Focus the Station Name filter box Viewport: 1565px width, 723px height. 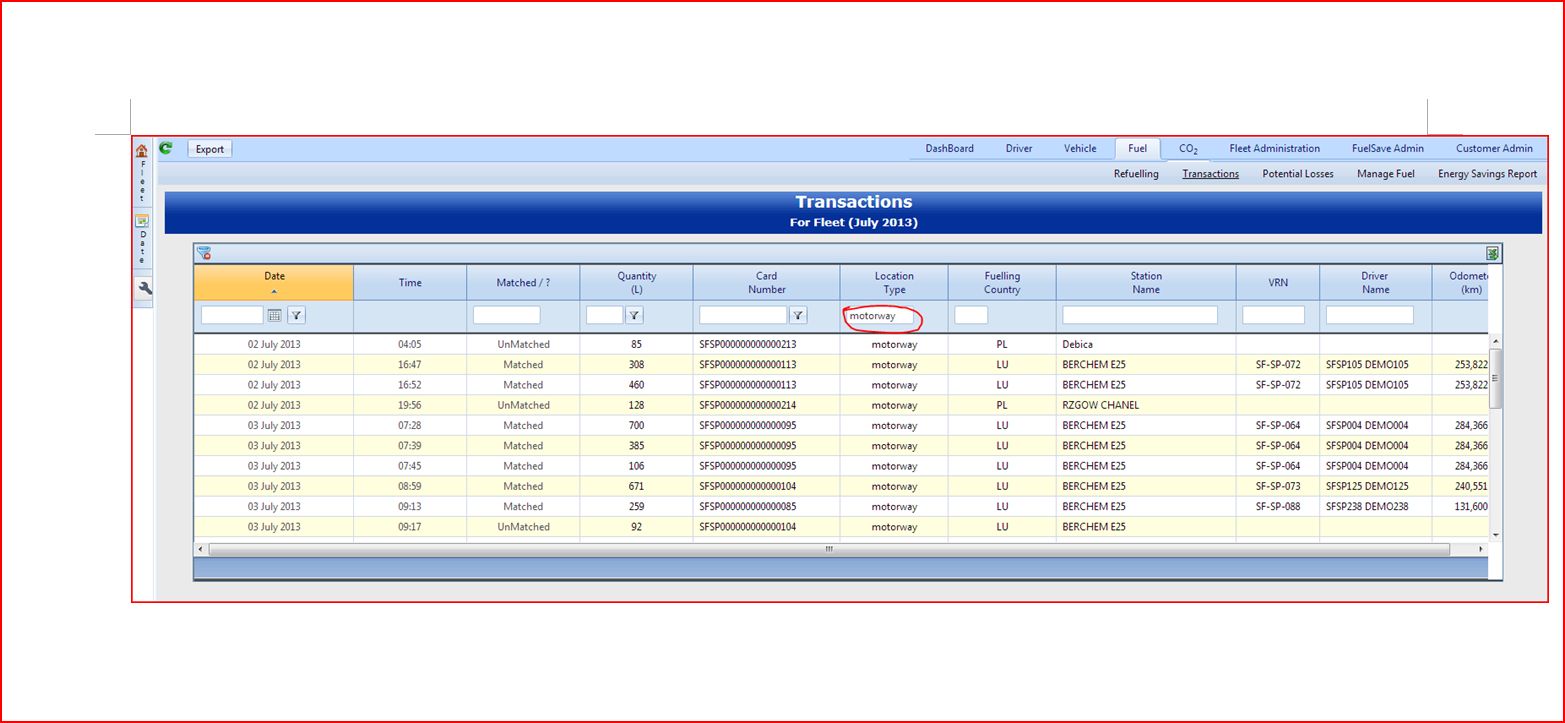click(x=1140, y=315)
